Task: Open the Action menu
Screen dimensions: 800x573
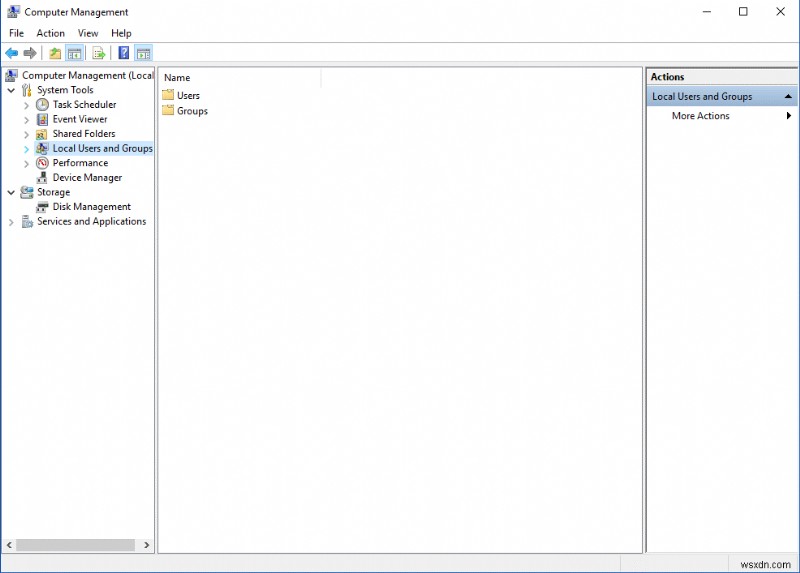Action: pos(51,33)
